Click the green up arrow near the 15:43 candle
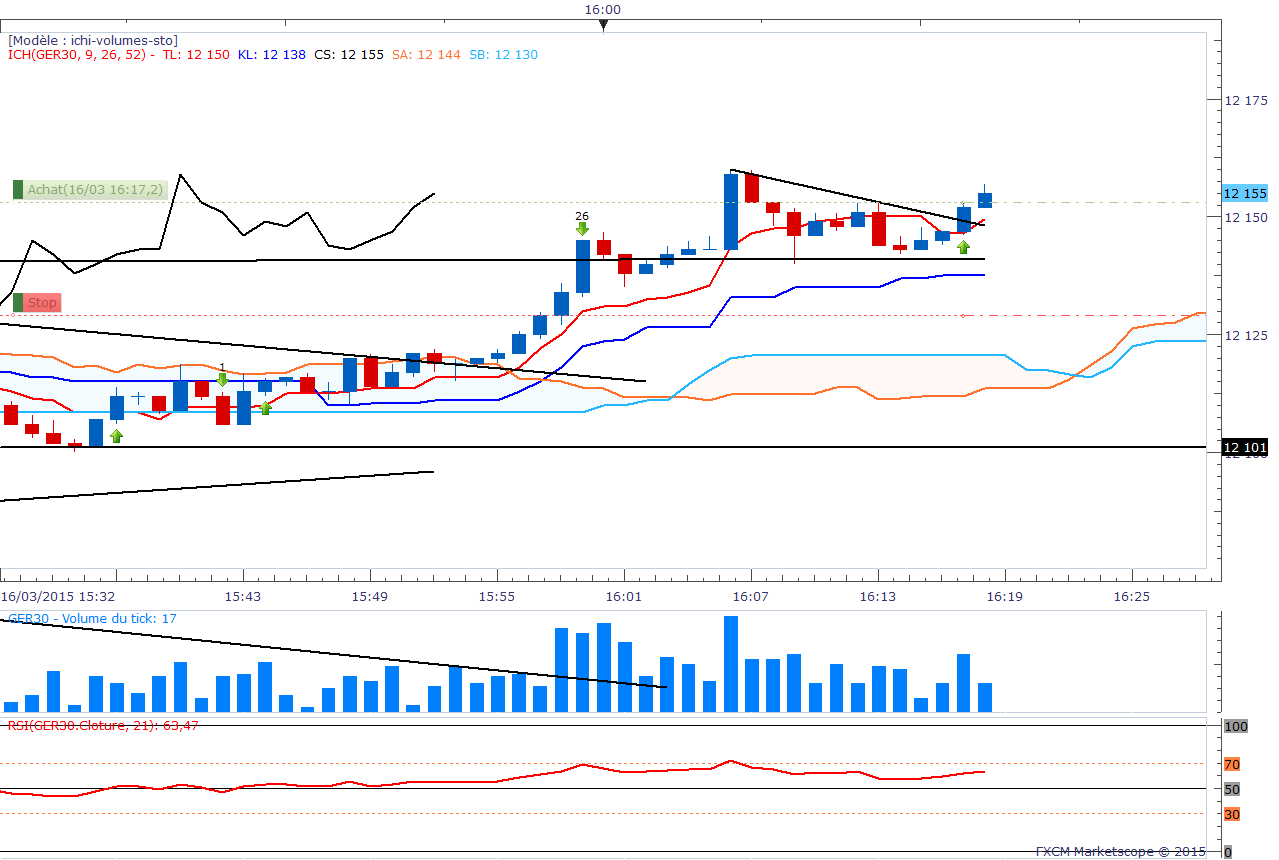 [x=265, y=407]
